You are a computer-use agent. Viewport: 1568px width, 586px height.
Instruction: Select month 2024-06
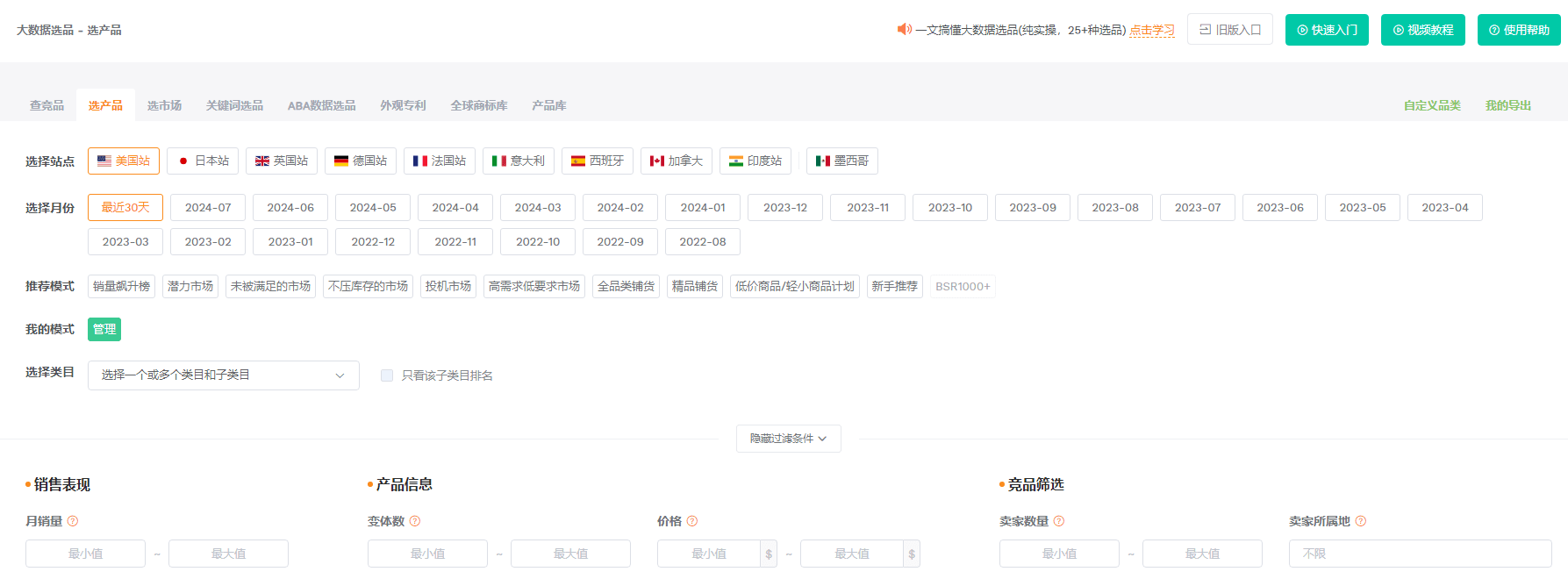pos(290,207)
